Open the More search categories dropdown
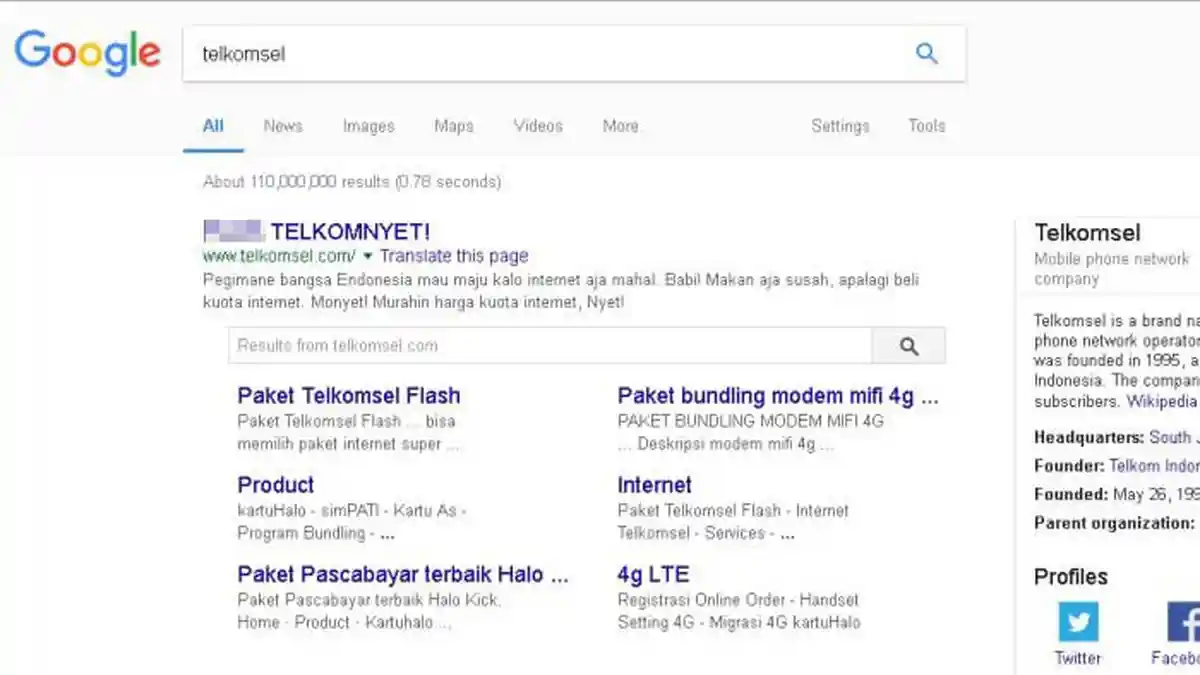This screenshot has height=675, width=1200. point(620,126)
